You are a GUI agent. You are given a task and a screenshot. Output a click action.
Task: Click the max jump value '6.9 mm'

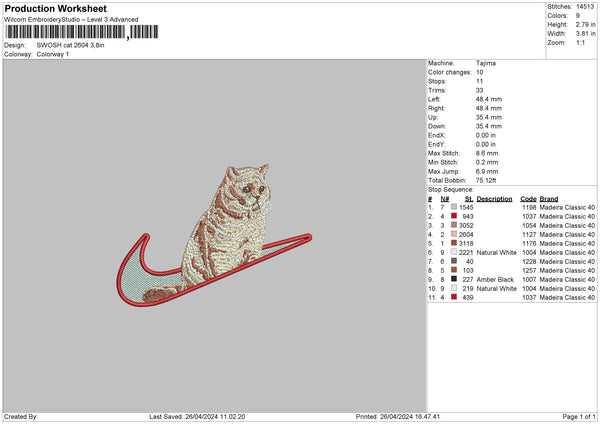(487, 171)
